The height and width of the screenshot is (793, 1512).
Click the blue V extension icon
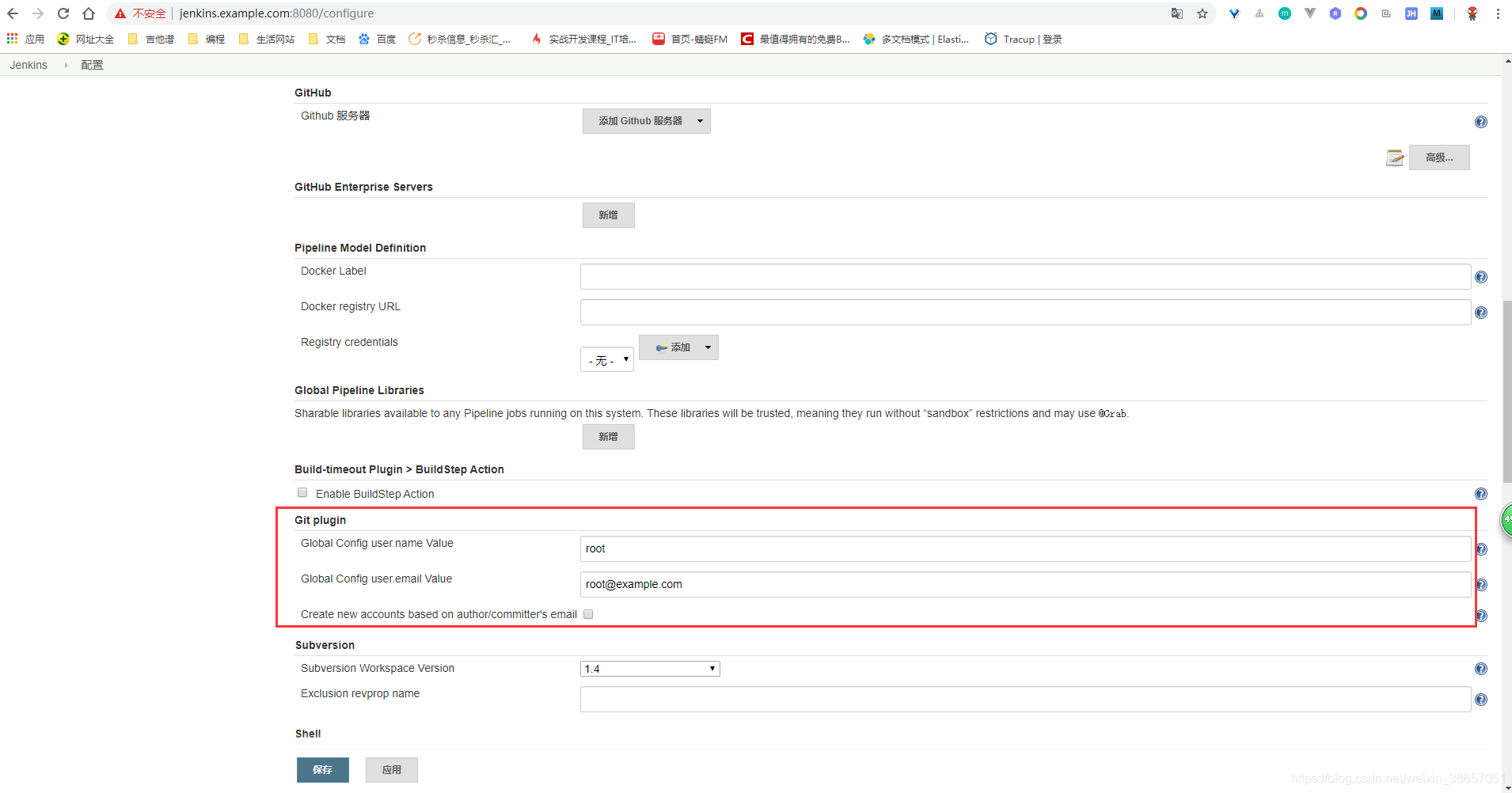[x=1234, y=13]
